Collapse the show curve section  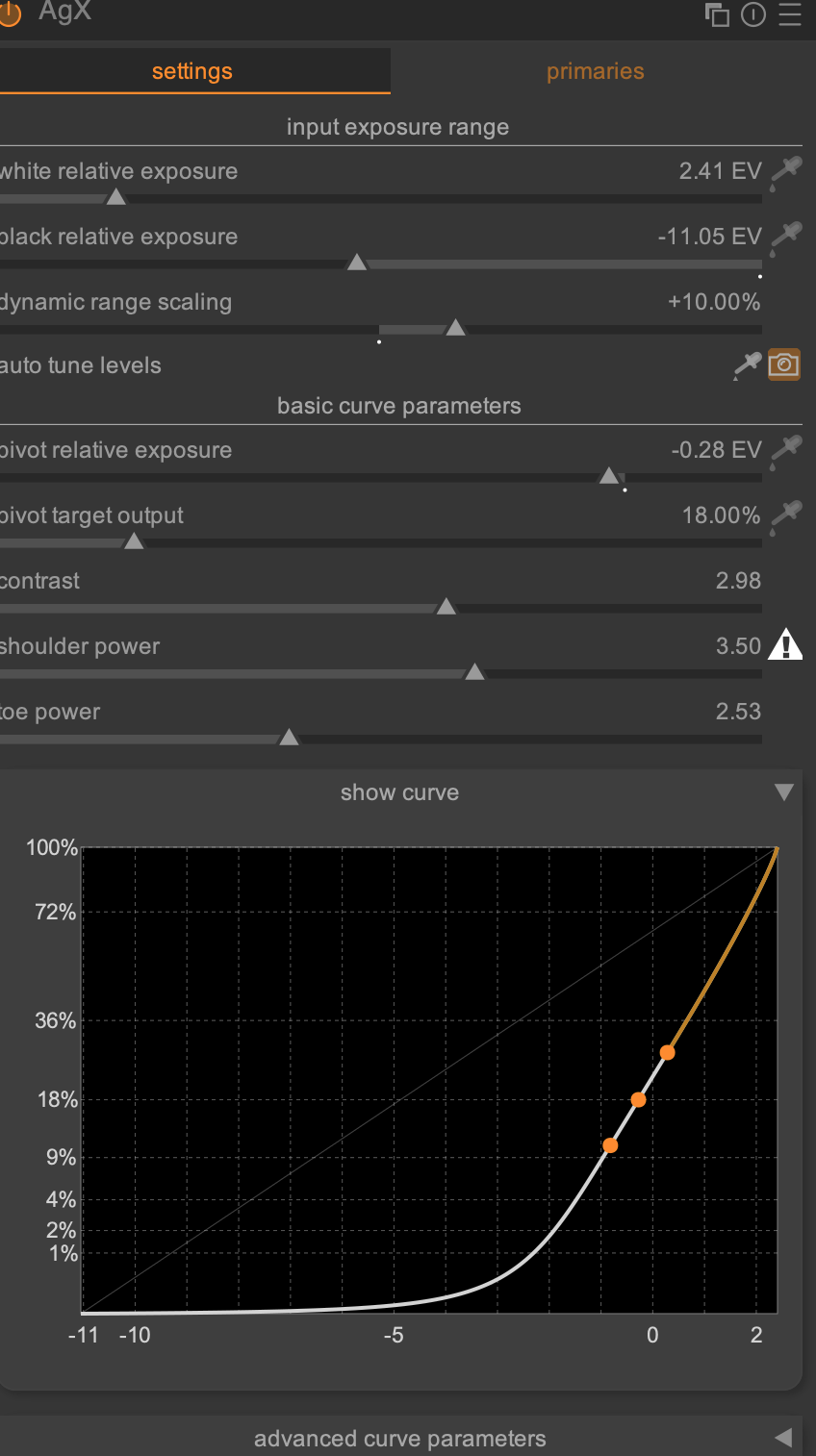[784, 792]
